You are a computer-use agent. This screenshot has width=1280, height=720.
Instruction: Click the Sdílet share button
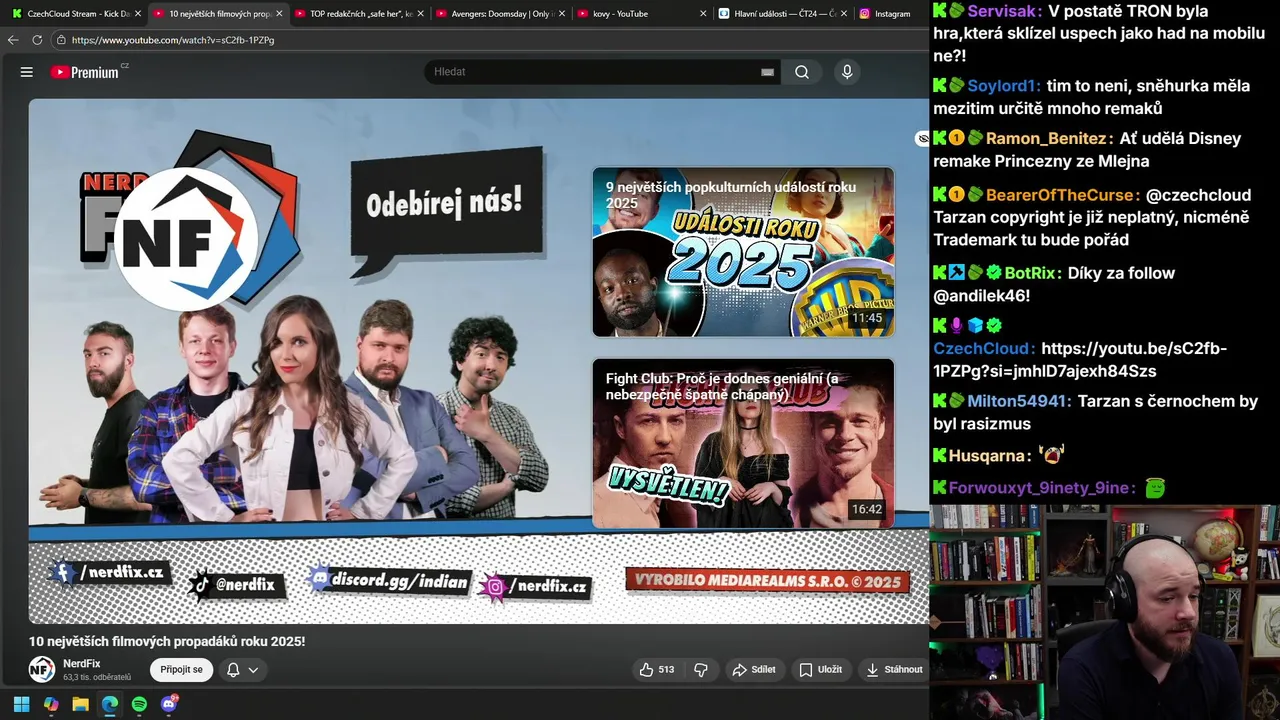point(754,669)
